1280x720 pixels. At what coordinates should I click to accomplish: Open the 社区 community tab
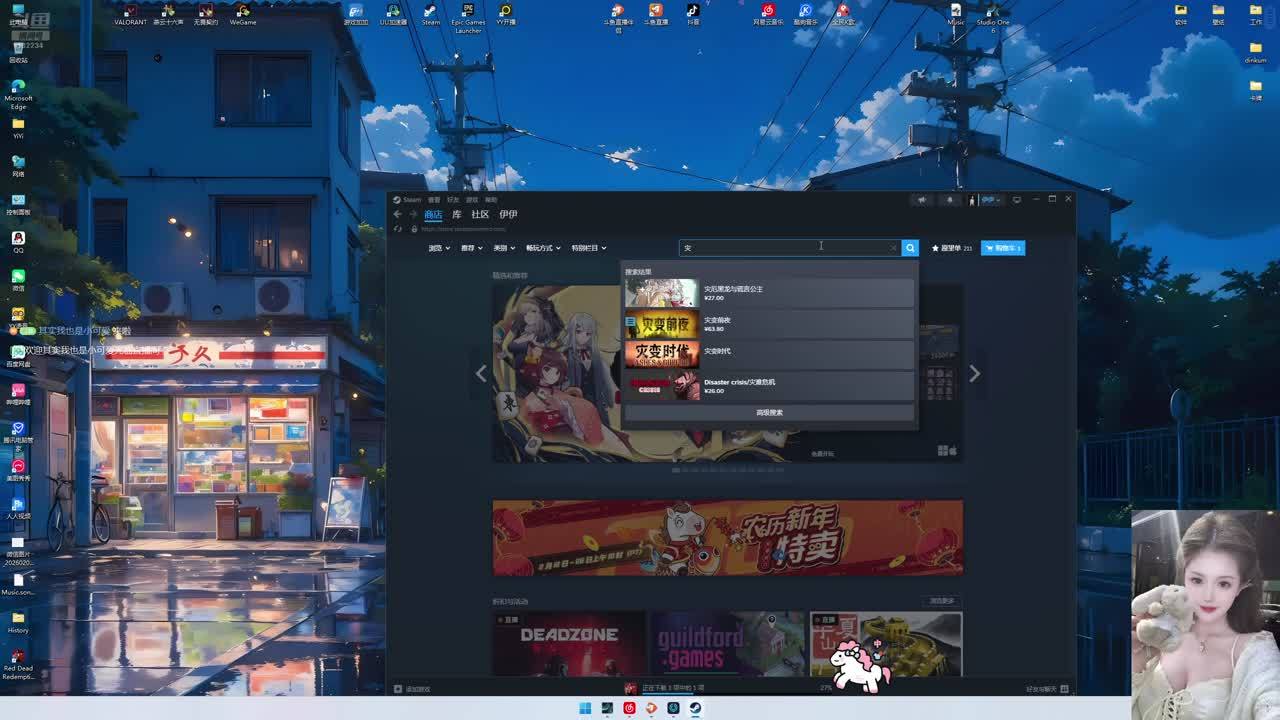(x=480, y=214)
